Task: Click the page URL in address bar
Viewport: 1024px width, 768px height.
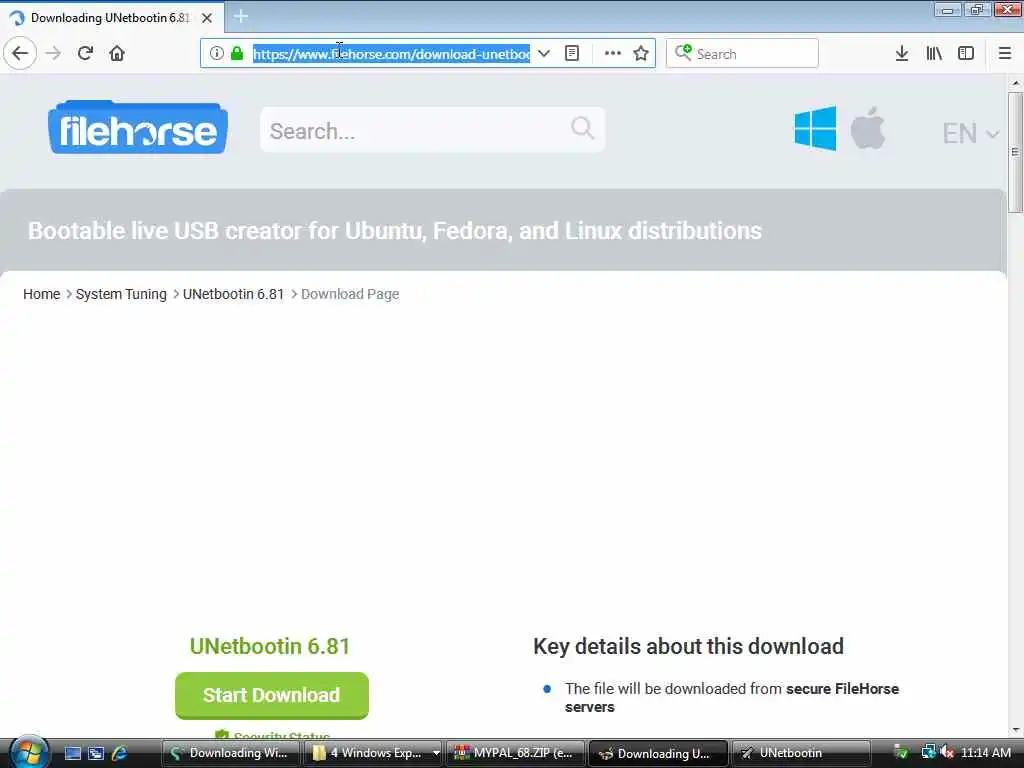Action: pos(391,54)
